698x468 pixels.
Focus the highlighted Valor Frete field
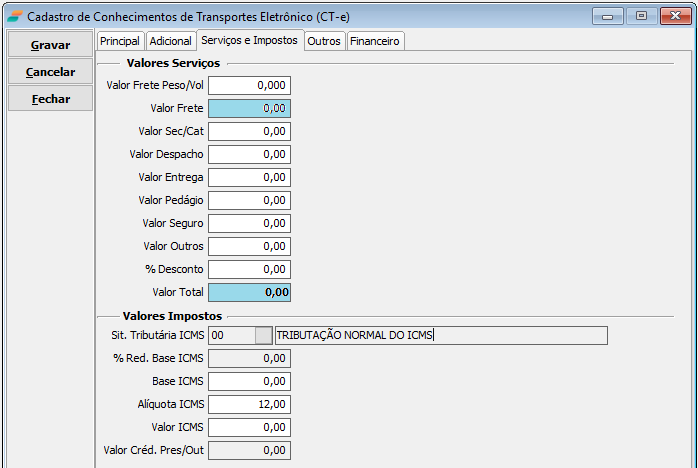[249, 108]
